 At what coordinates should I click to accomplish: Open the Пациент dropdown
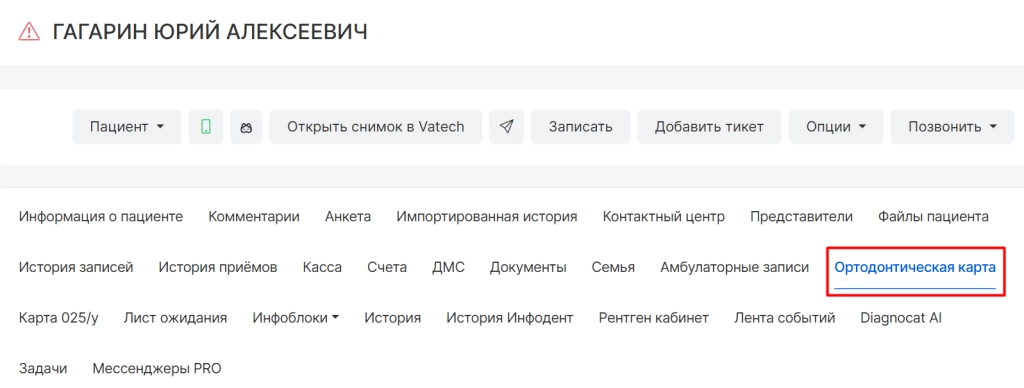[127, 127]
